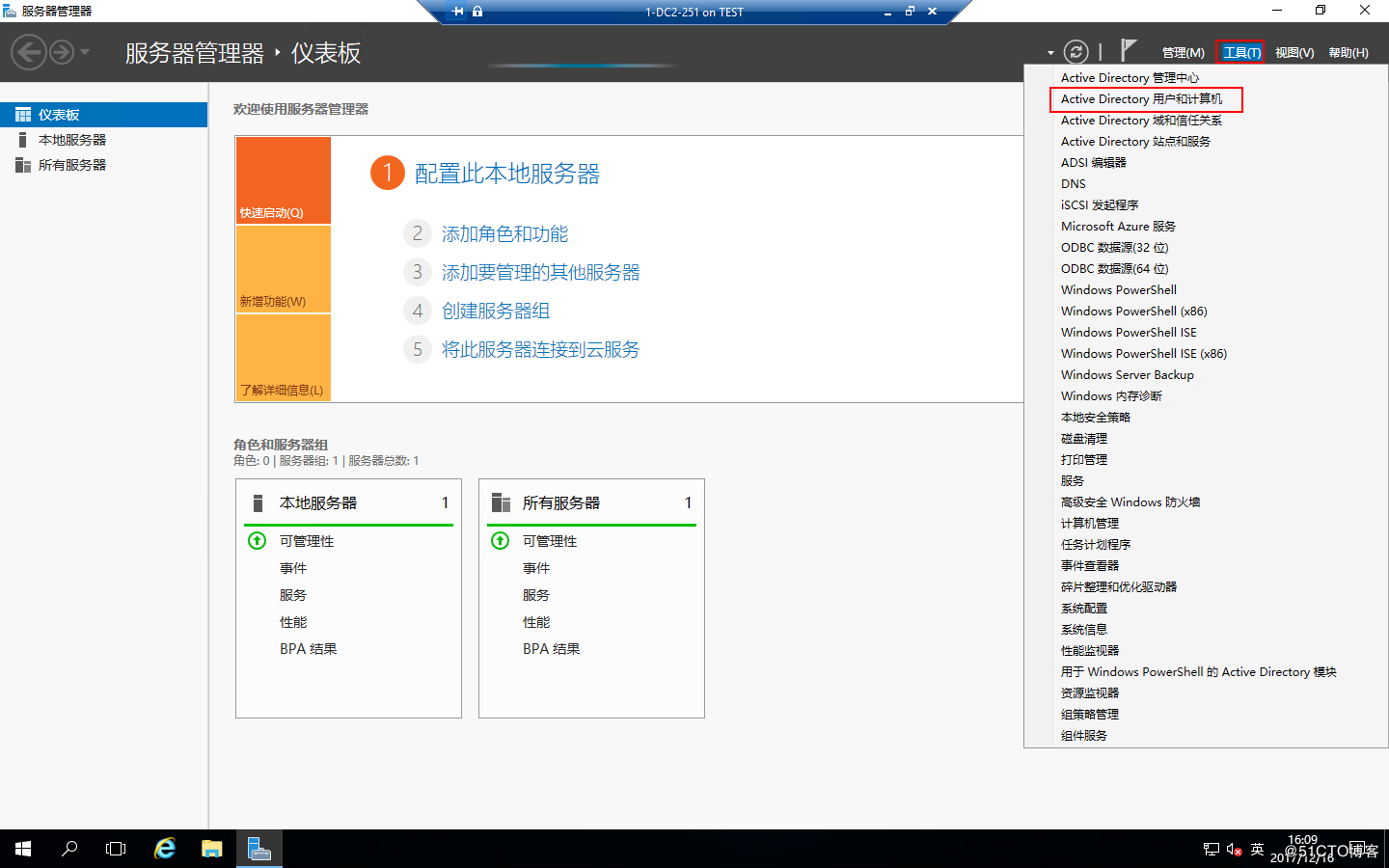1389x868 pixels.
Task: Click the back navigation arrow
Action: (29, 52)
